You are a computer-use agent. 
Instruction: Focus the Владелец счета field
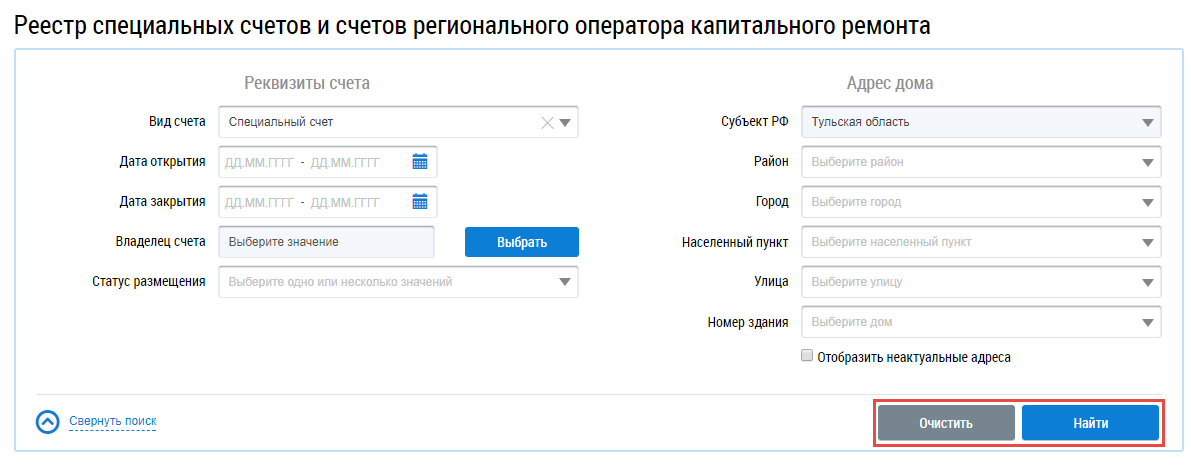pos(326,242)
